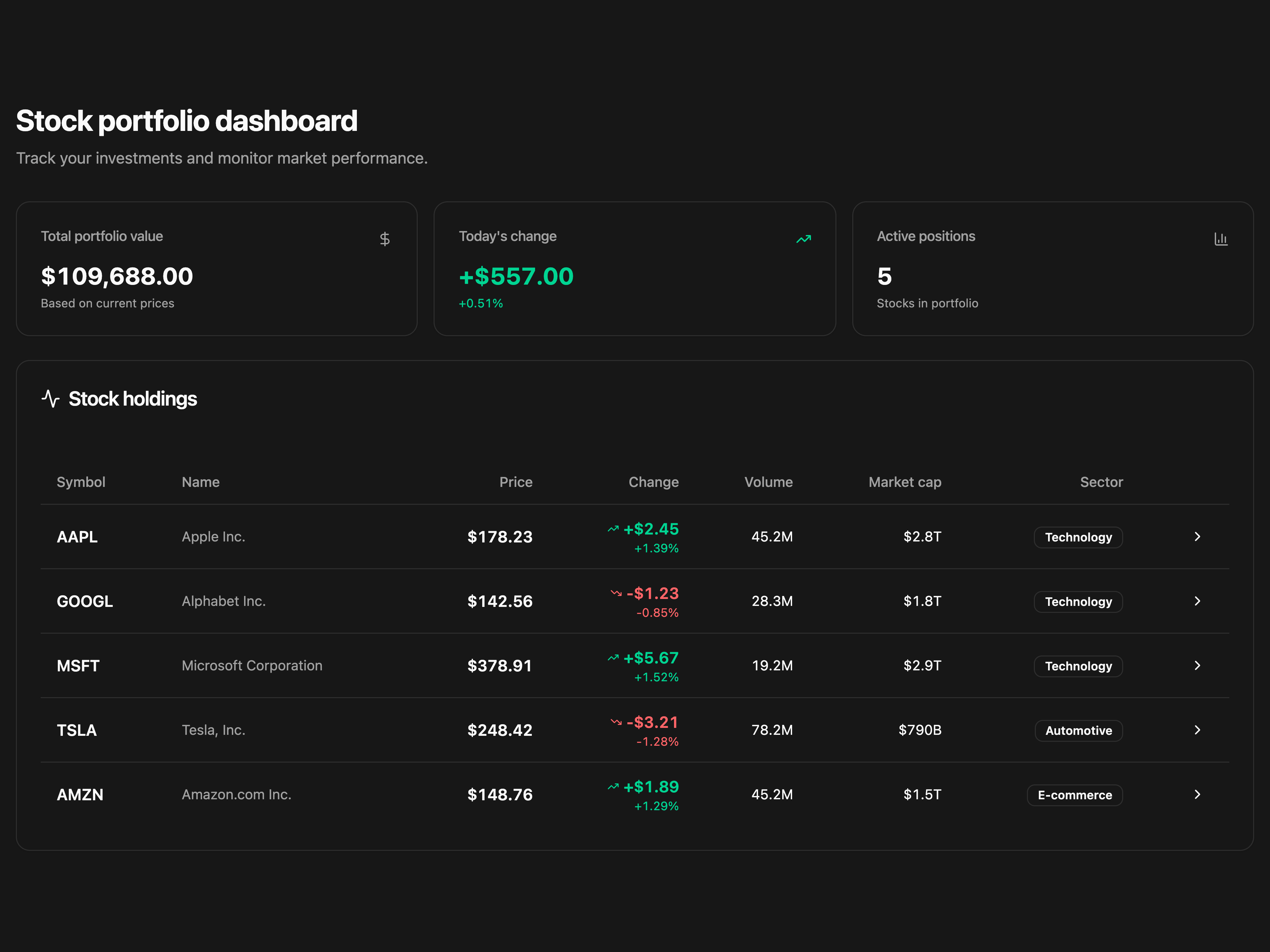Click the dollar sign icon on portfolio value card
This screenshot has width=1270, height=952.
385,239
